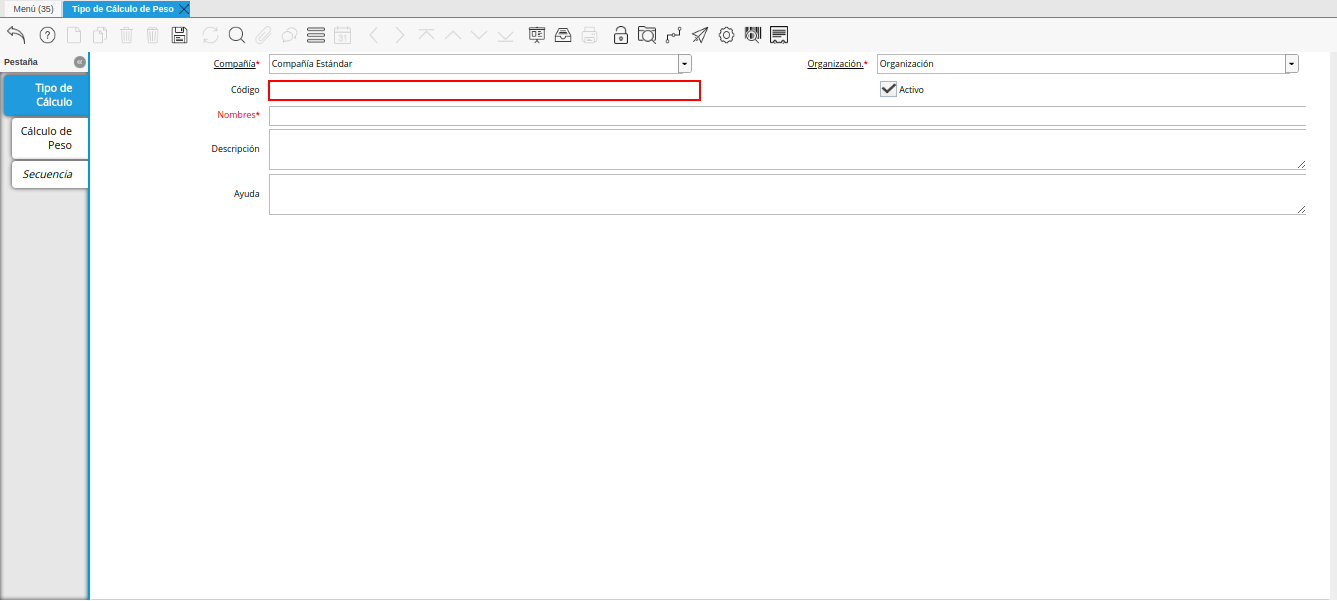Jump to first record icon
The height and width of the screenshot is (601, 1337).
click(x=427, y=35)
